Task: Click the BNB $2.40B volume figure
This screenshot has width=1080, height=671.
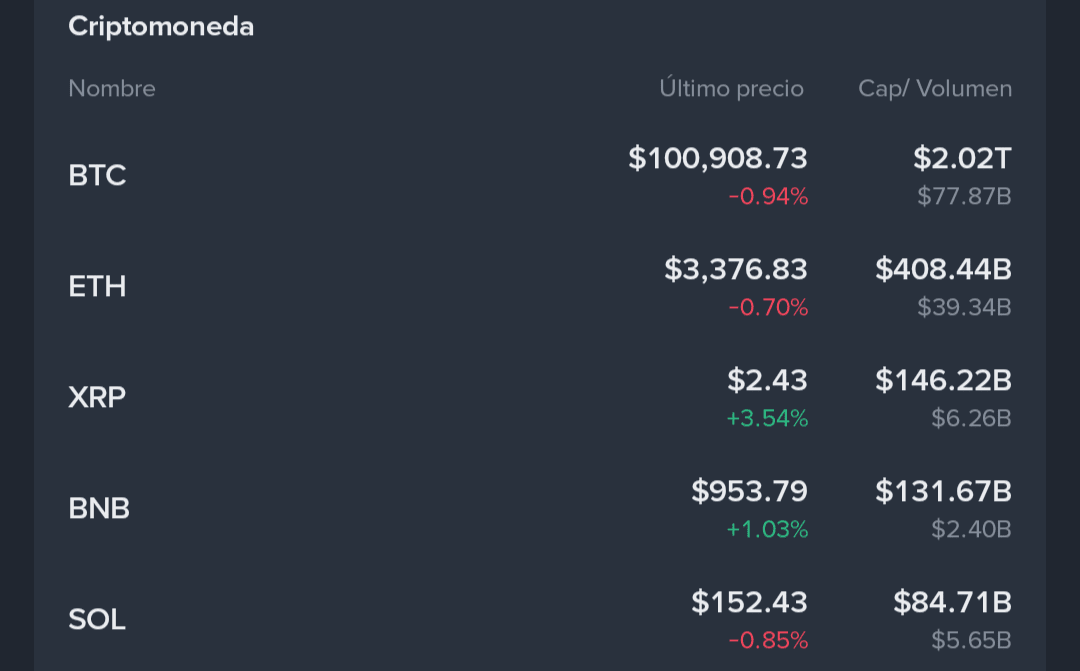Action: (971, 529)
